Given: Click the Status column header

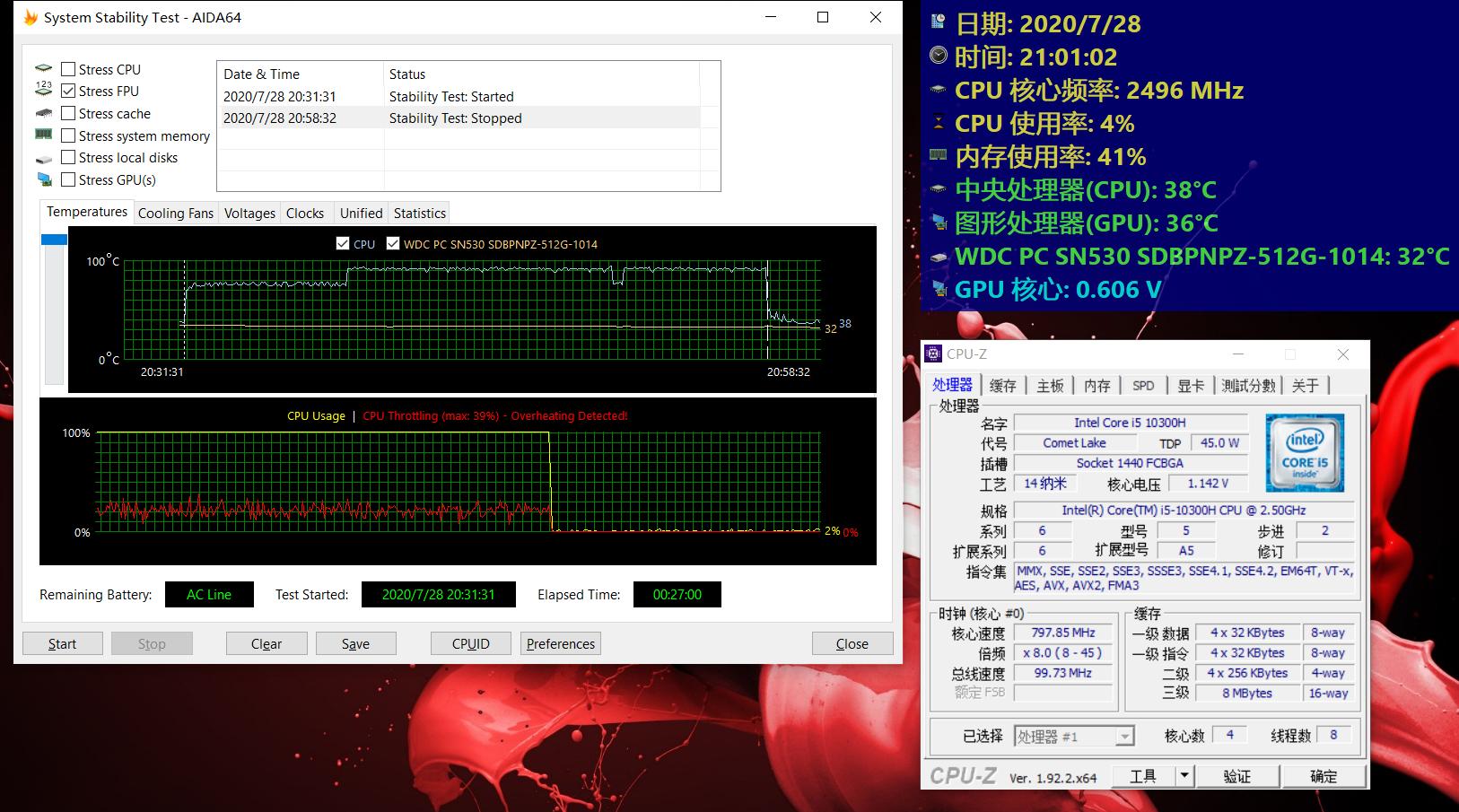Looking at the screenshot, I should pos(542,74).
